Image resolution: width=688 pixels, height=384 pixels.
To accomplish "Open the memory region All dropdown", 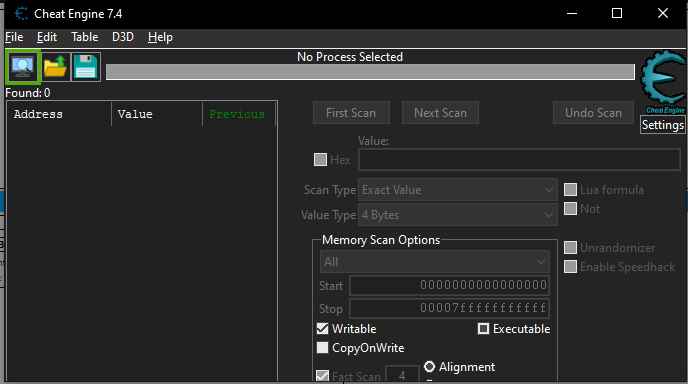I will click(x=435, y=262).
